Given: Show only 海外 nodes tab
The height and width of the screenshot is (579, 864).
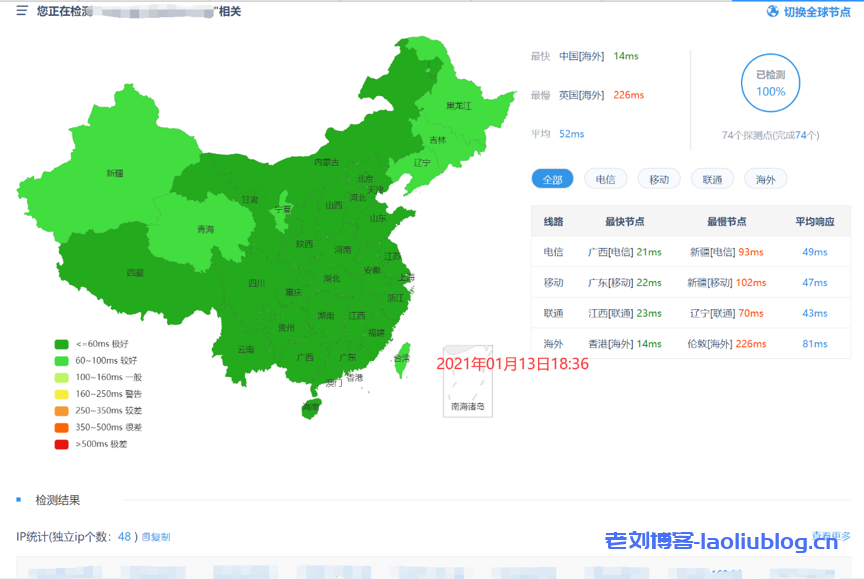Looking at the screenshot, I should 765,179.
